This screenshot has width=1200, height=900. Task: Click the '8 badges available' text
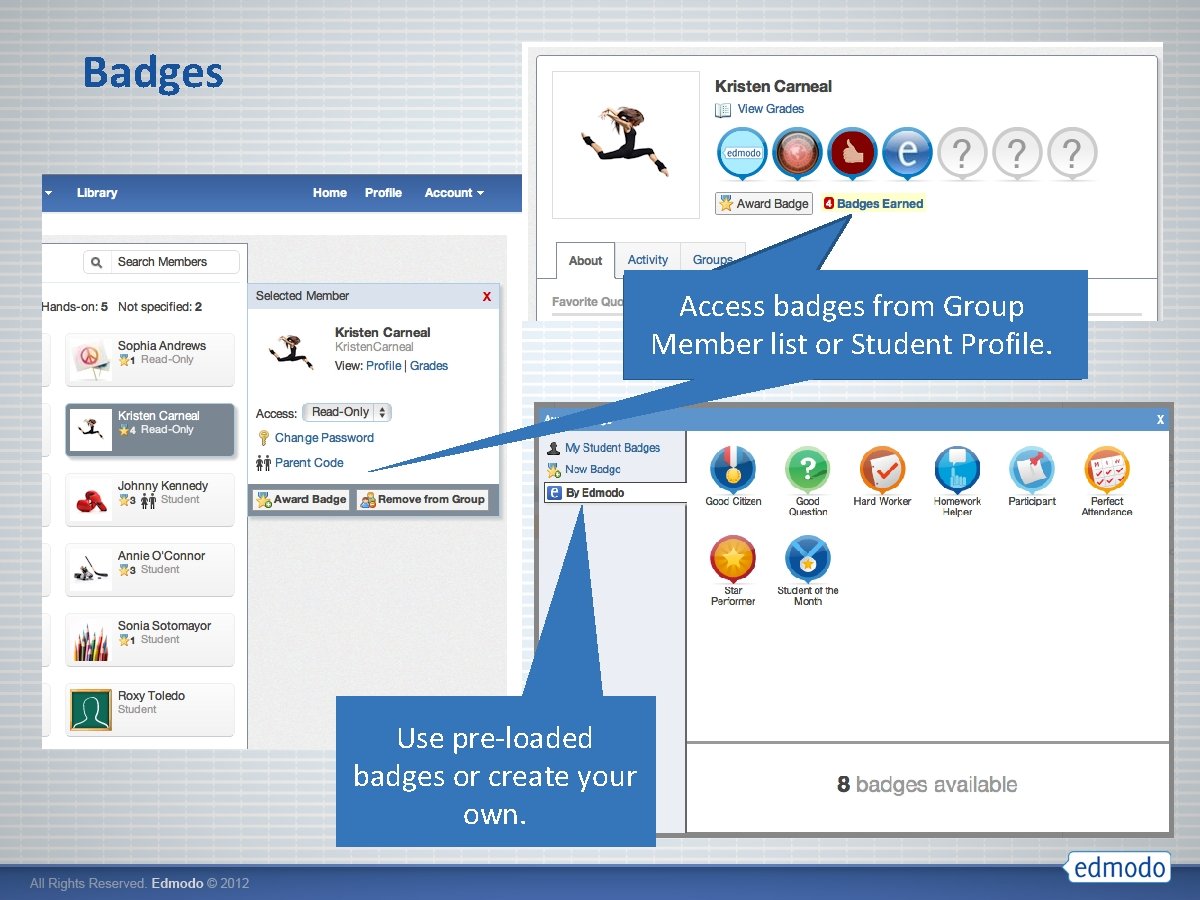[x=927, y=785]
